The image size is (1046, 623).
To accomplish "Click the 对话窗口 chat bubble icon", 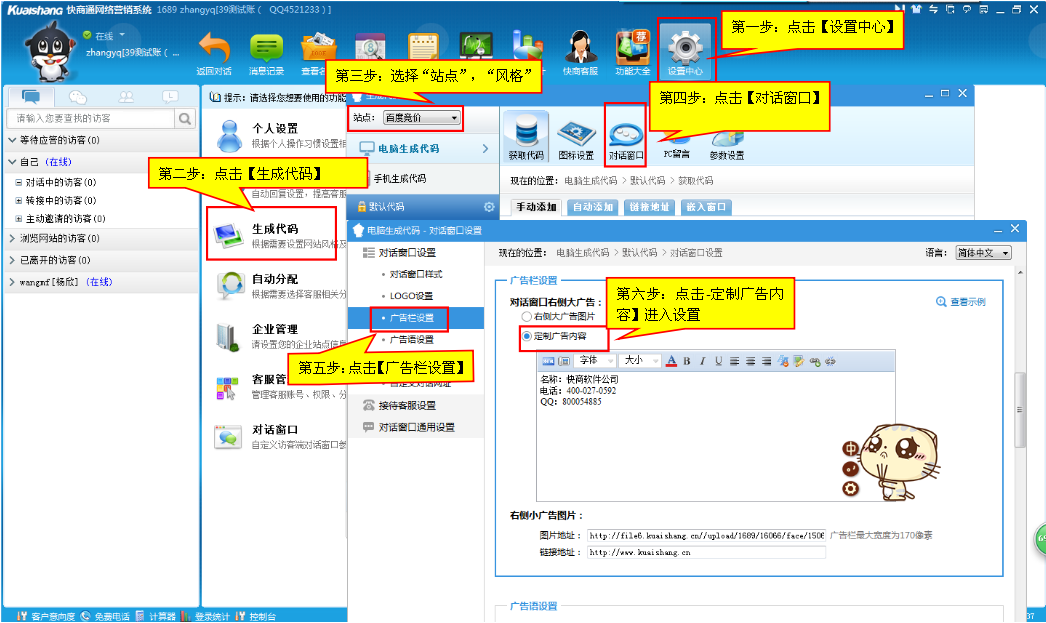I will 626,133.
